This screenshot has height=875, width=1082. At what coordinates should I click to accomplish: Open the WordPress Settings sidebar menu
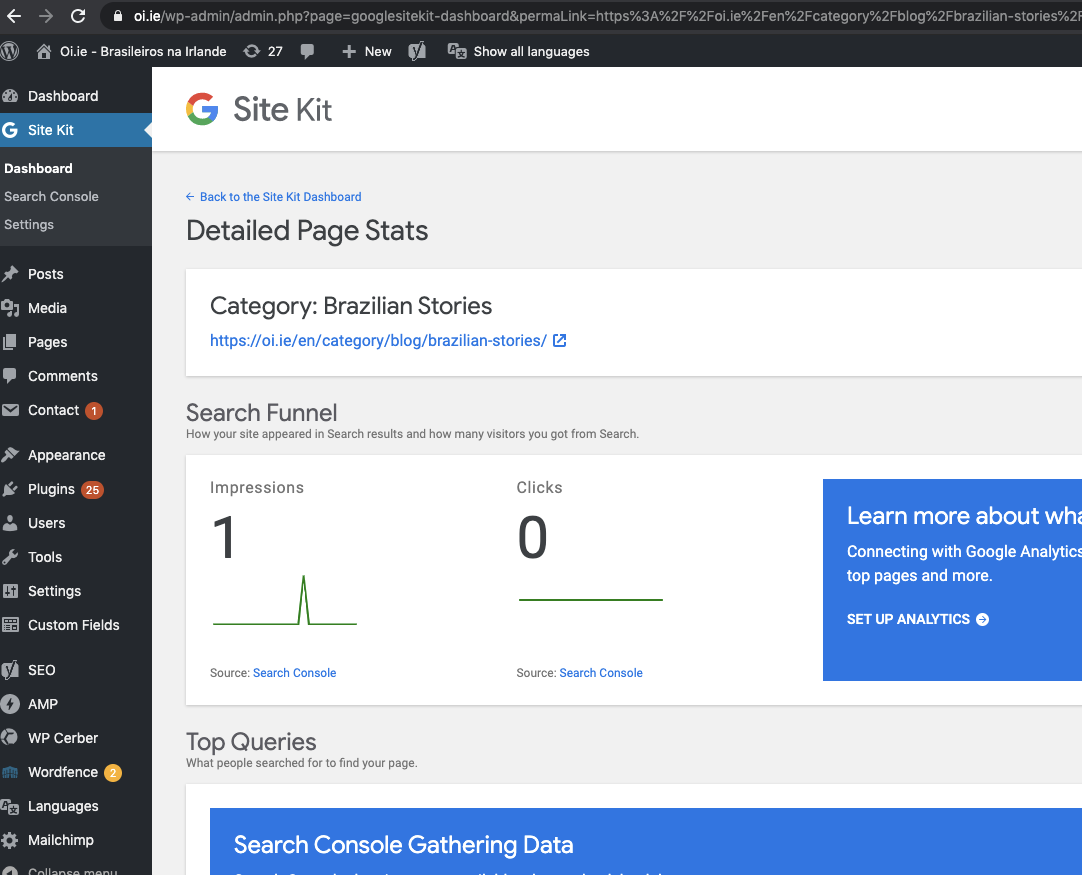[76, 591]
